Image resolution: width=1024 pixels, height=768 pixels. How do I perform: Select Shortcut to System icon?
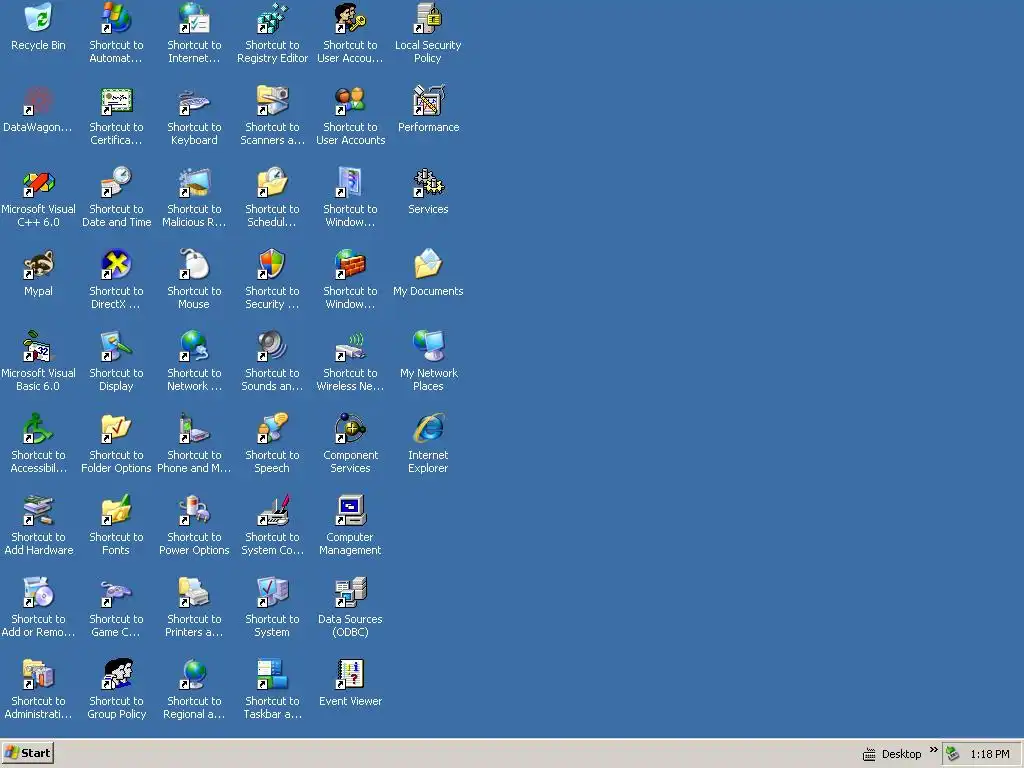tap(272, 592)
